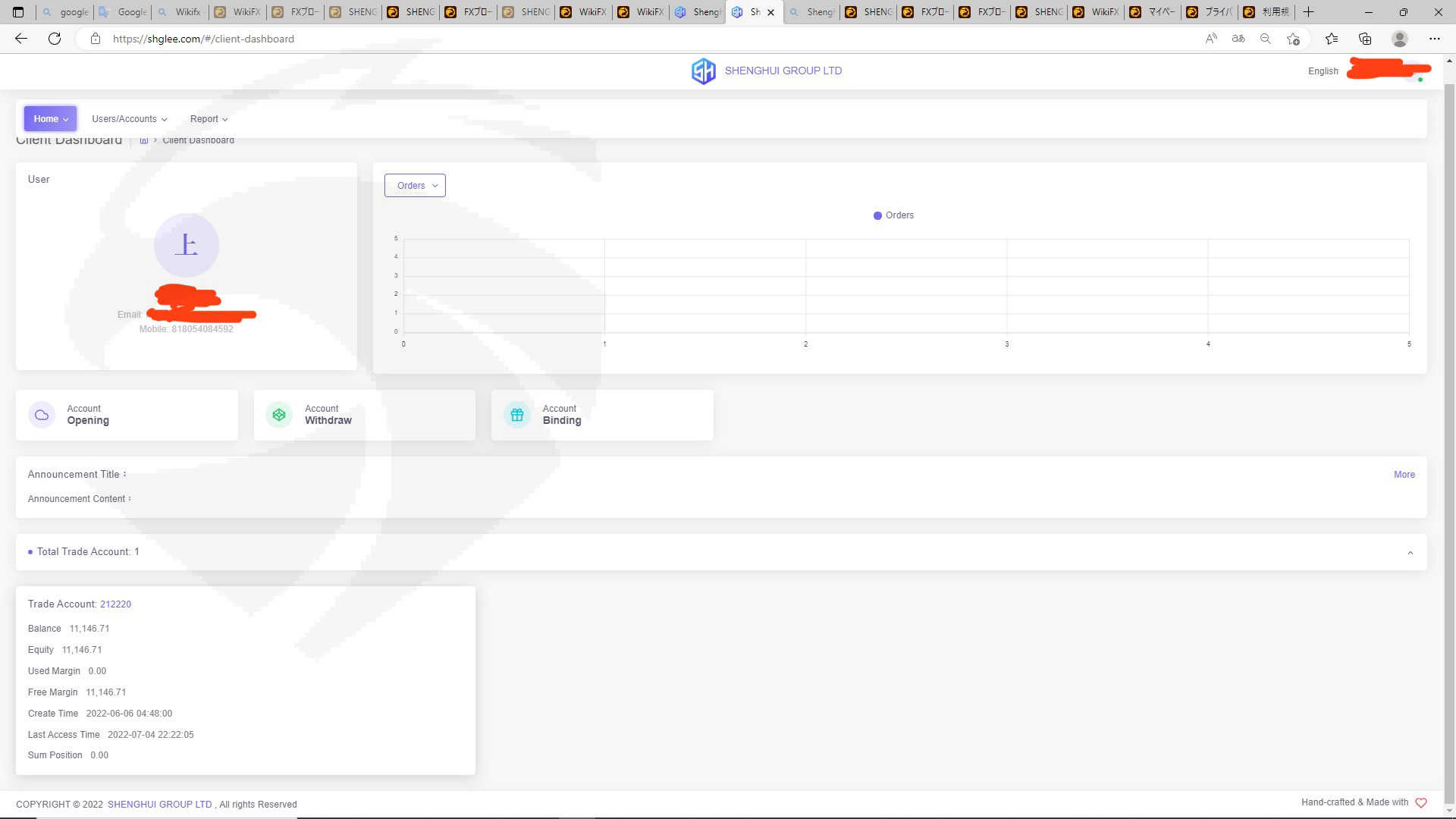
Task: Click the More announcements link
Action: point(1404,475)
